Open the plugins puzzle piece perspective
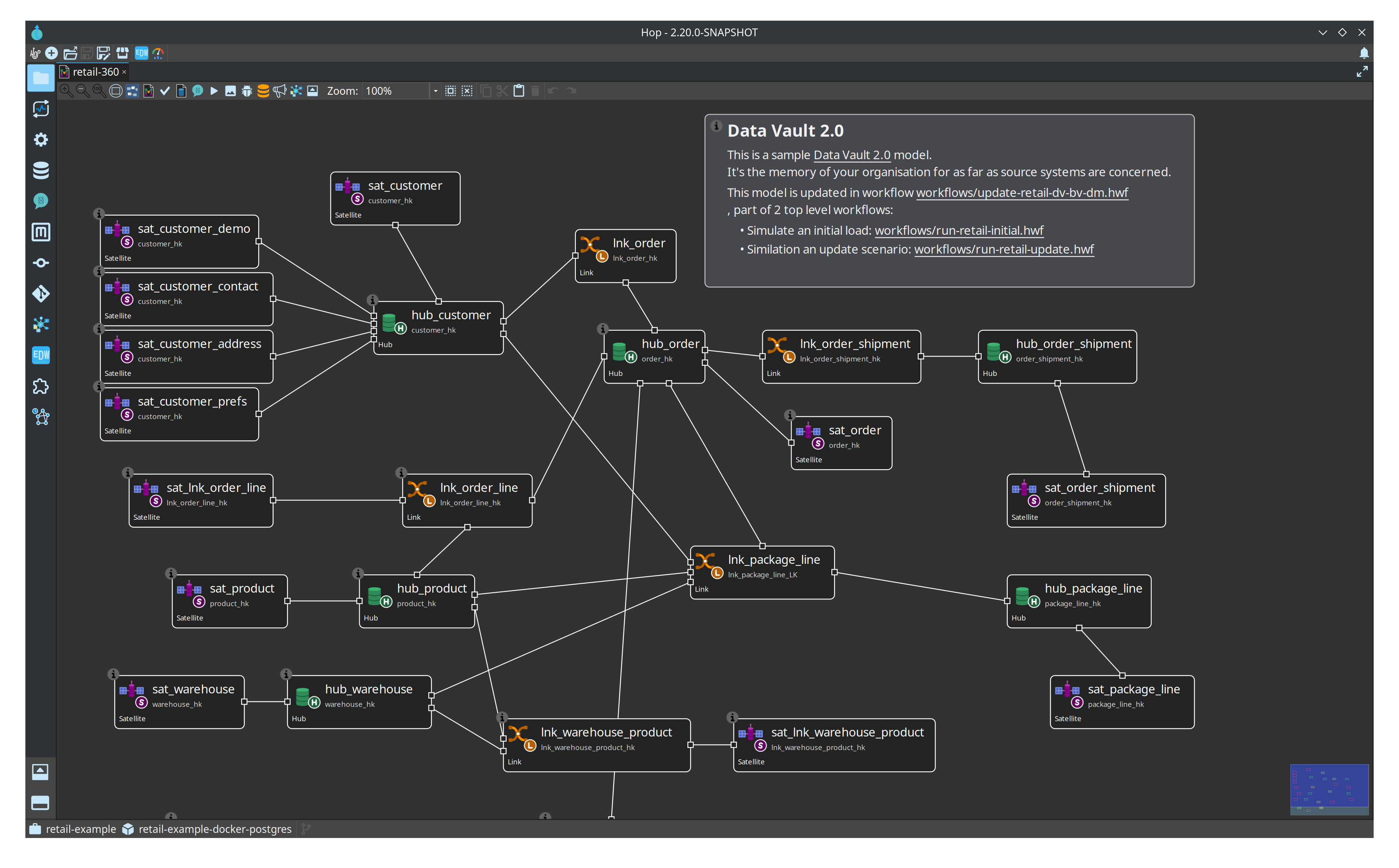 pyautogui.click(x=41, y=386)
